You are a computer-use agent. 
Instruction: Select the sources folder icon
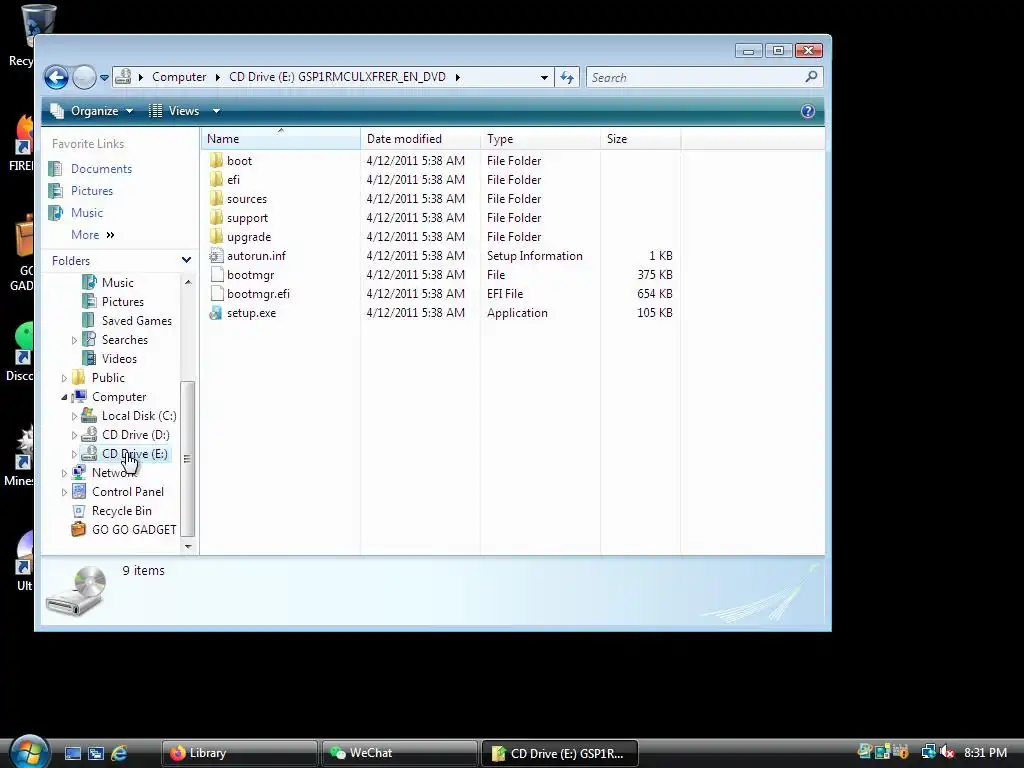(x=216, y=199)
